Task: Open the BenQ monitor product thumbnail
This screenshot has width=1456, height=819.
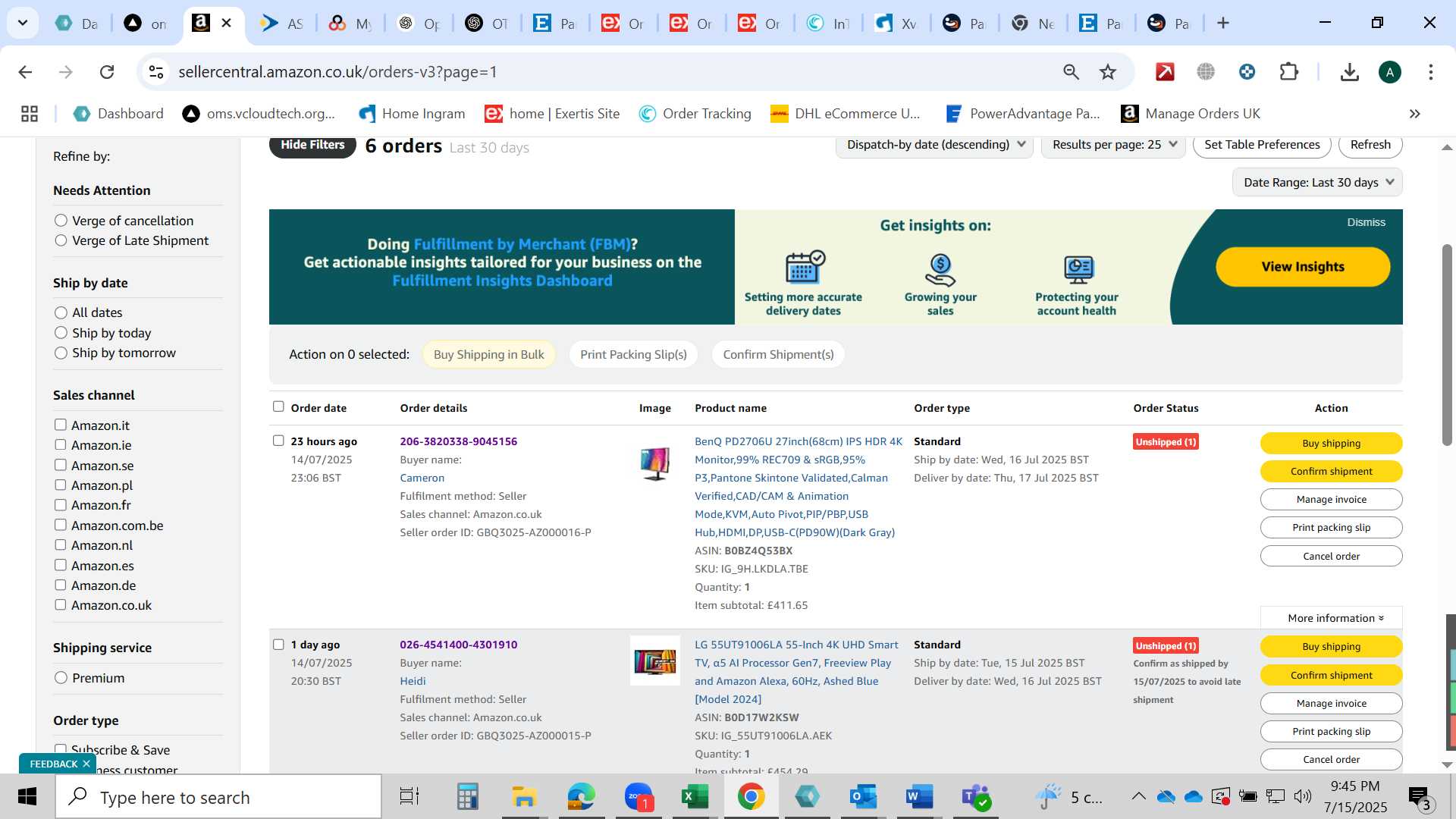Action: (x=654, y=463)
